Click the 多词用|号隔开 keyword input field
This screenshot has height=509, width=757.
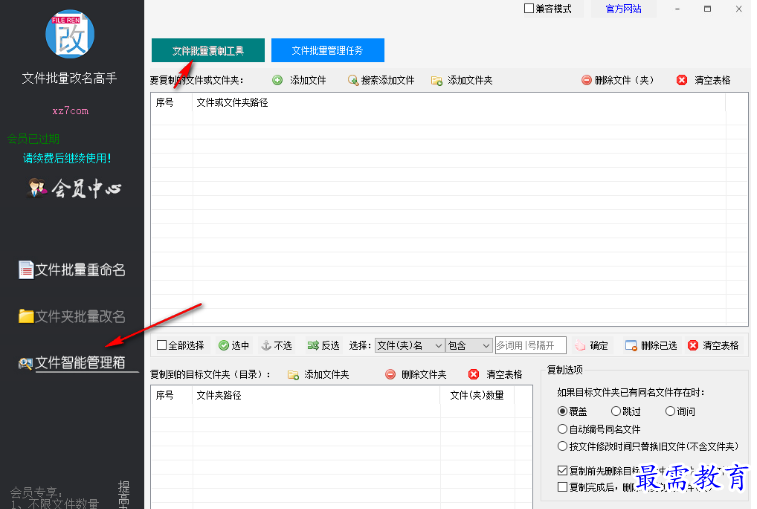(531, 345)
